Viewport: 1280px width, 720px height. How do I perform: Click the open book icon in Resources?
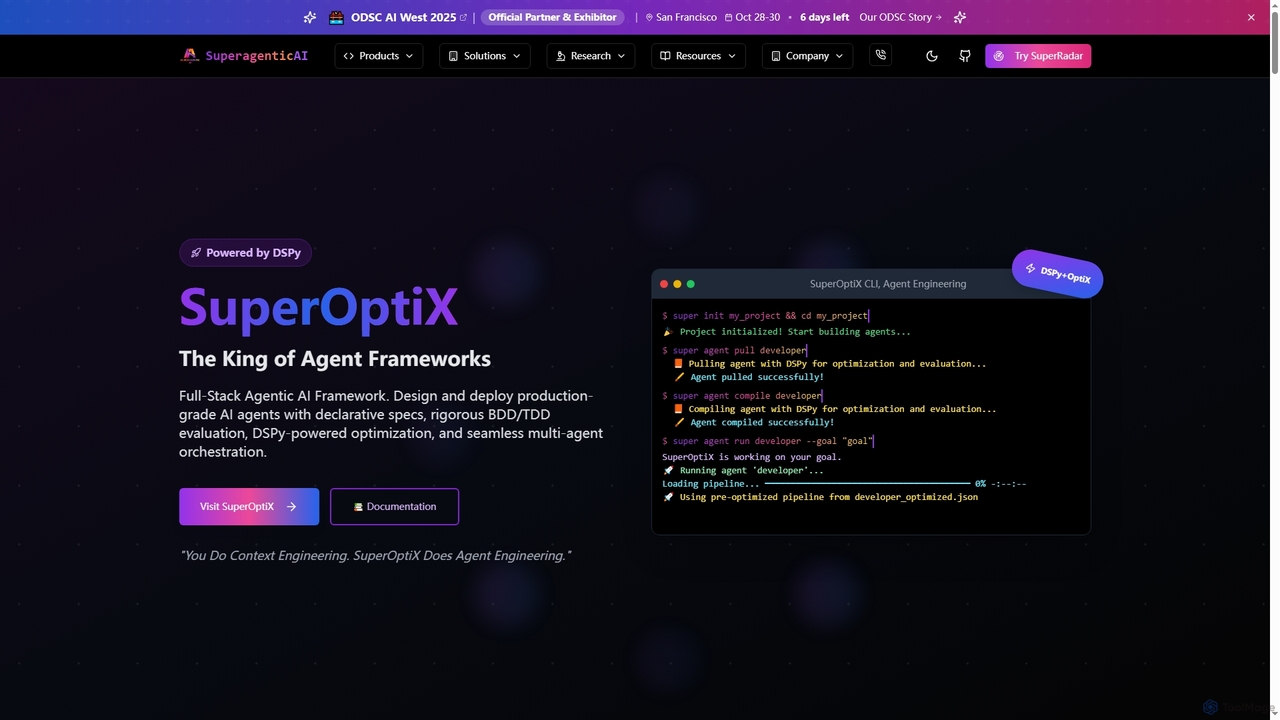tap(665, 56)
